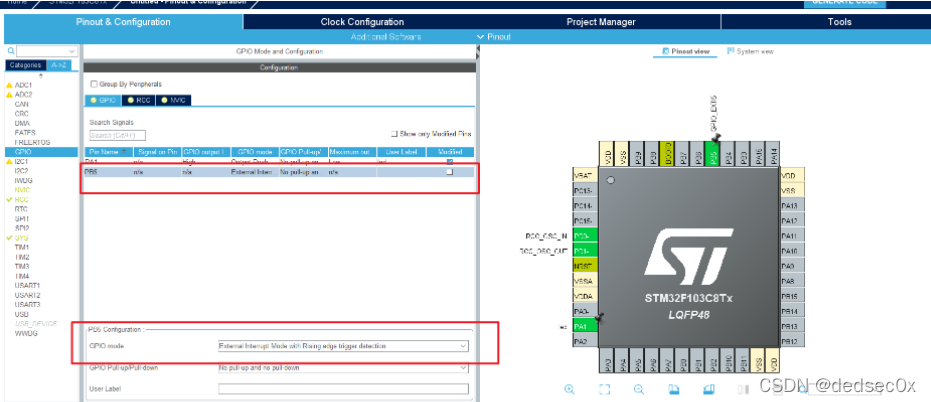The image size is (931, 402).
Task: Select the PA10 pin on the chip
Action: tap(792, 251)
